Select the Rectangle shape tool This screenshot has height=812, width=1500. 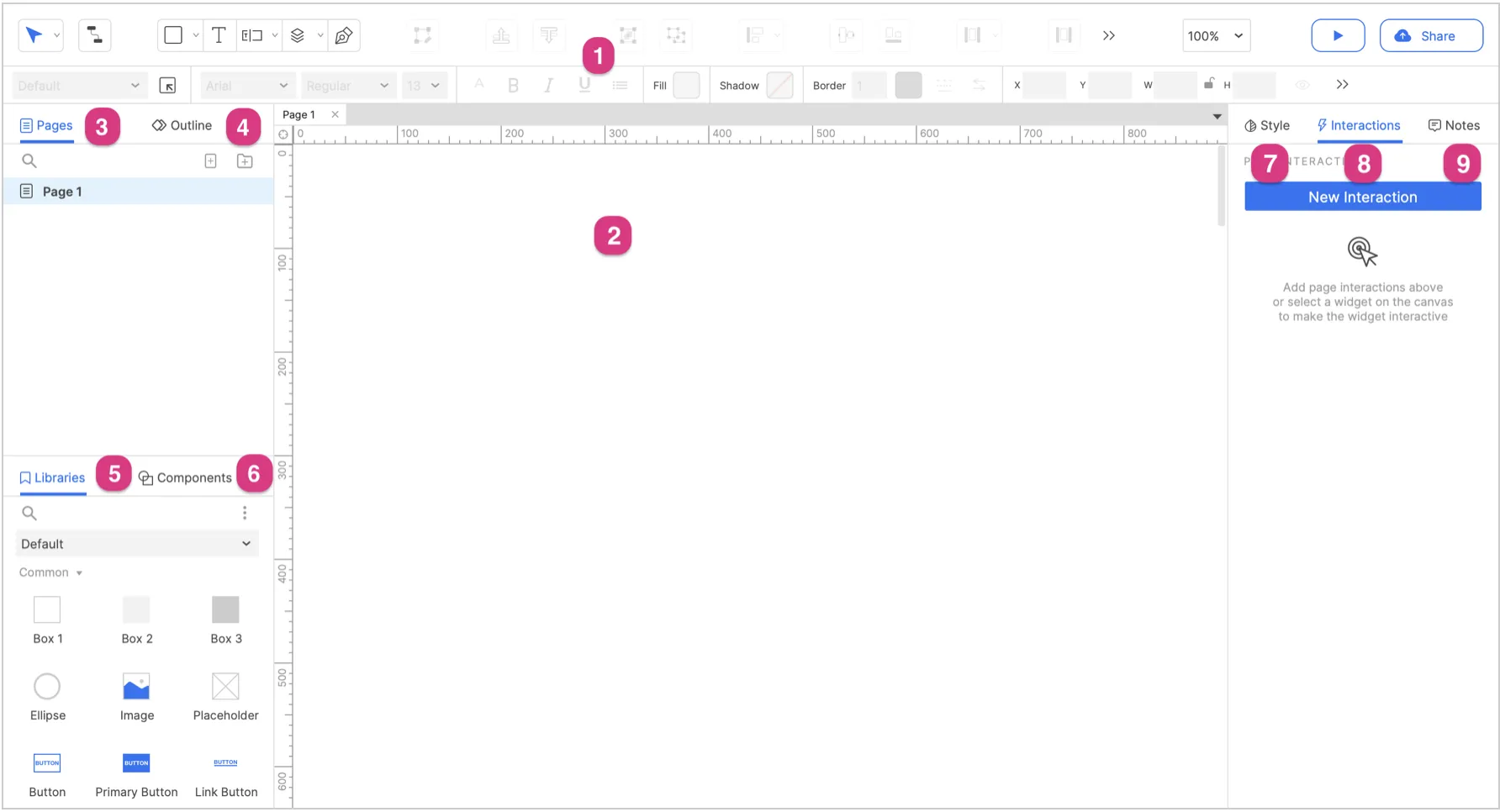(x=173, y=35)
